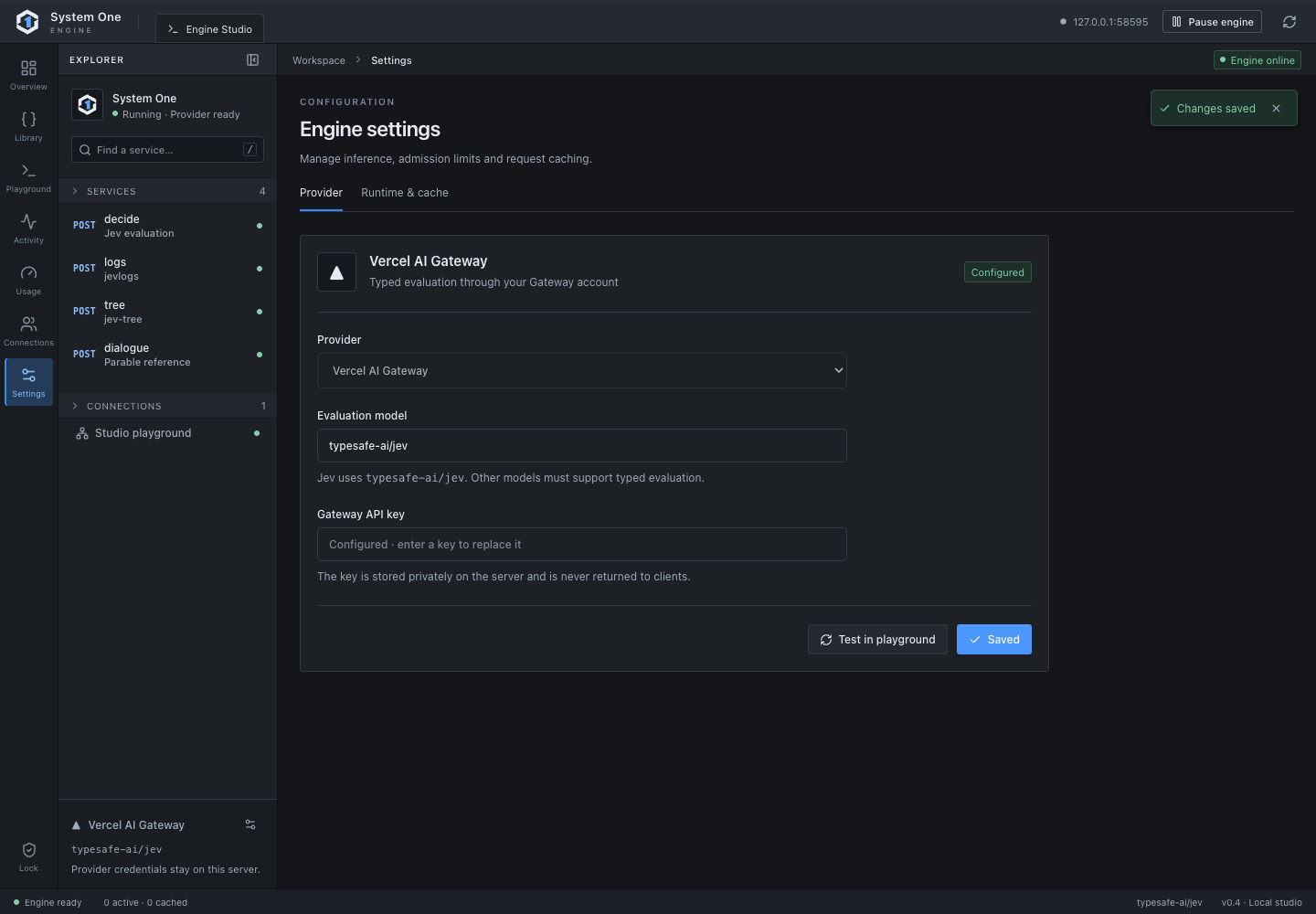The image size is (1316, 914).
Task: Select the tree POST service
Action: point(168,312)
